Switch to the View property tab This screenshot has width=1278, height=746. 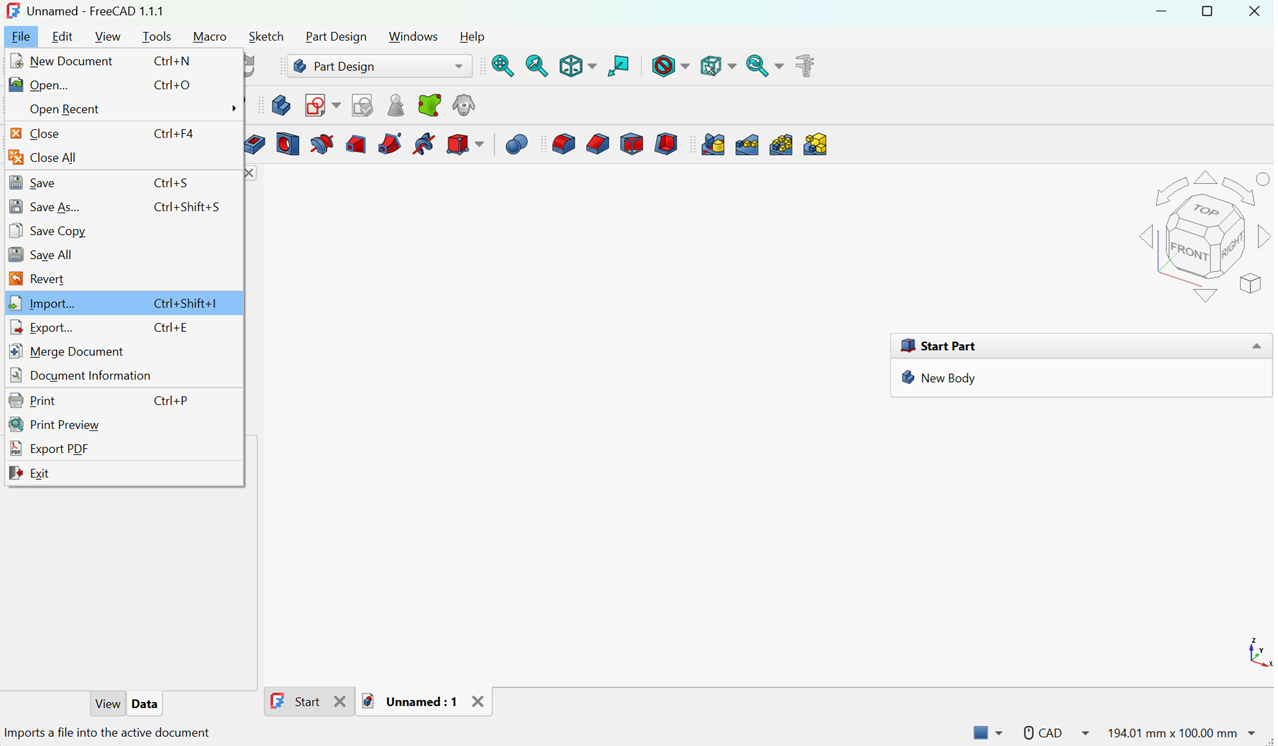point(107,704)
